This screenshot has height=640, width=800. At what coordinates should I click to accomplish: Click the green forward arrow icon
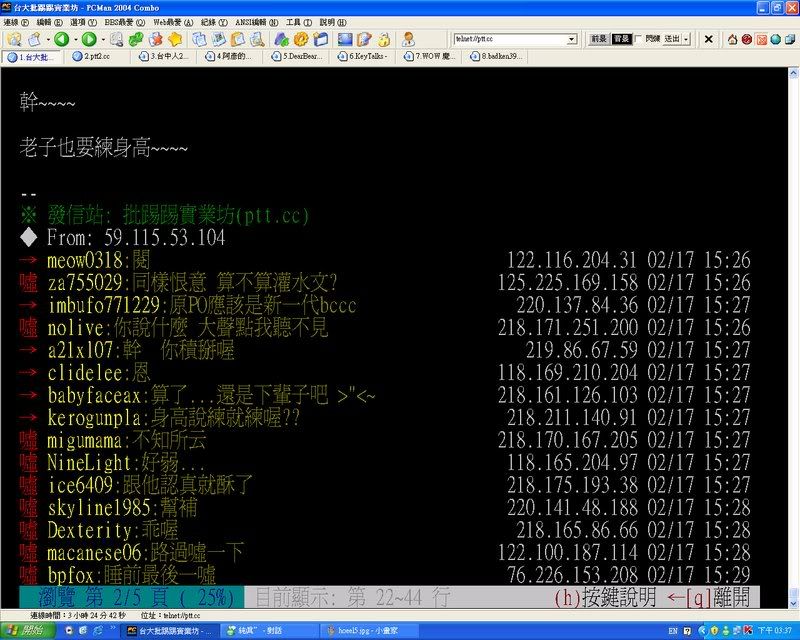coord(87,39)
